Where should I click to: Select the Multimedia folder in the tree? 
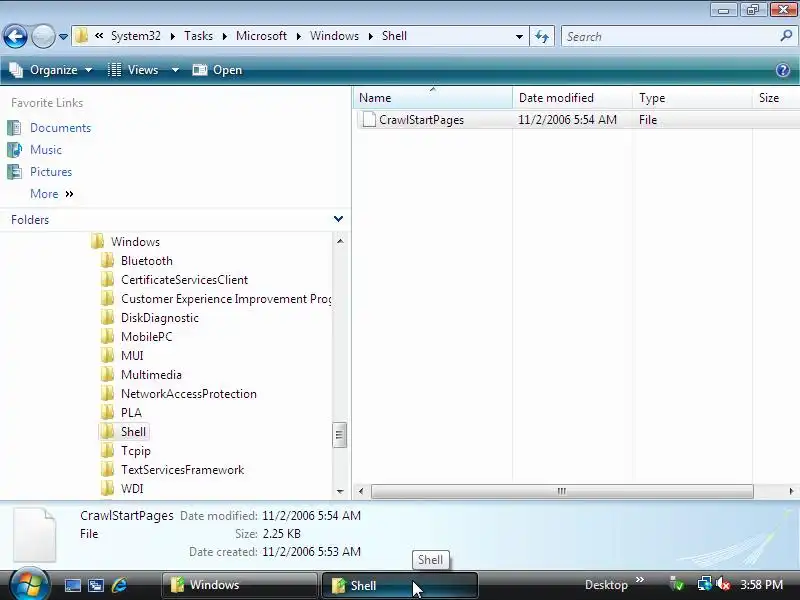(x=151, y=374)
